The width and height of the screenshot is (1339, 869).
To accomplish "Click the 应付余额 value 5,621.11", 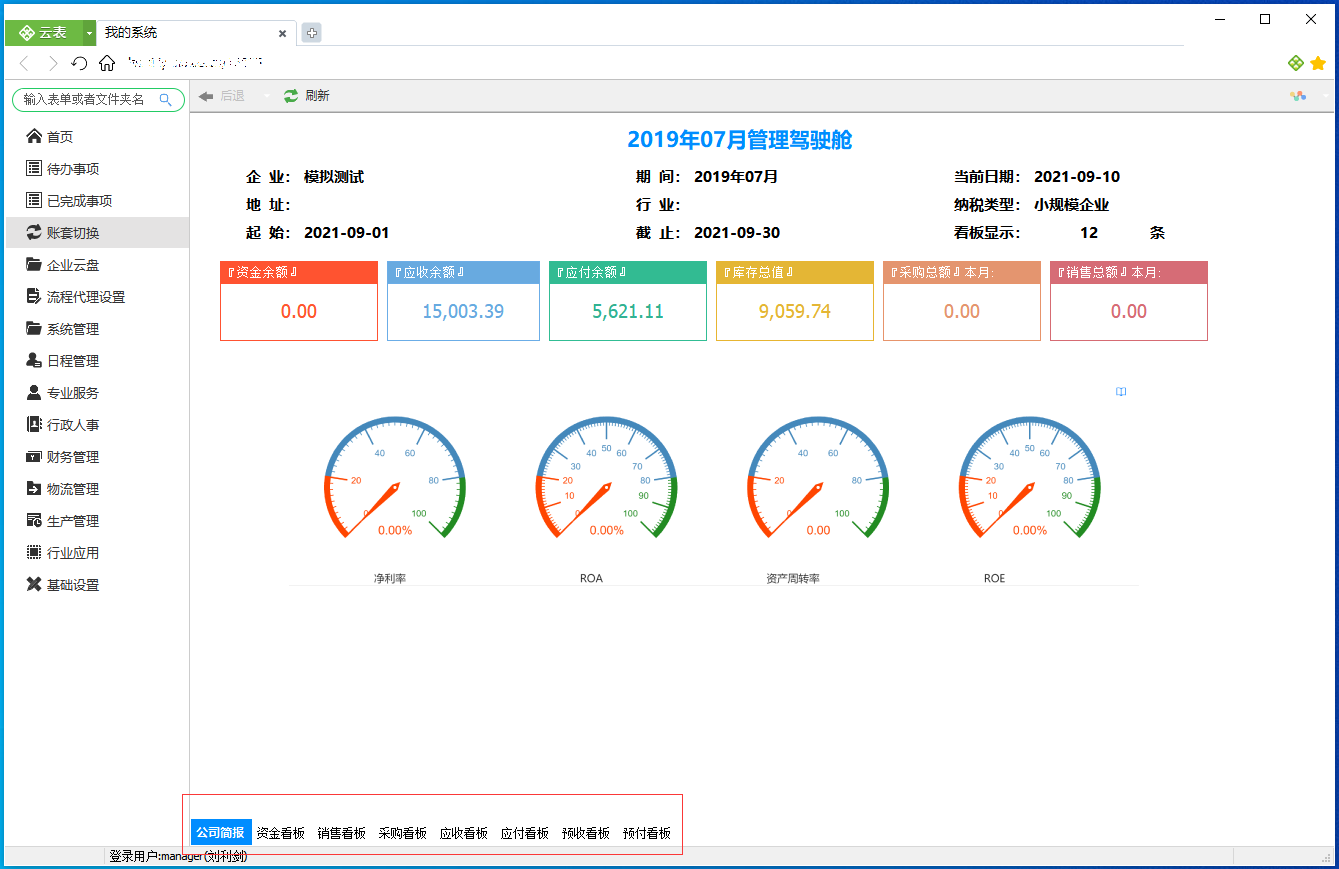I will pos(628,312).
